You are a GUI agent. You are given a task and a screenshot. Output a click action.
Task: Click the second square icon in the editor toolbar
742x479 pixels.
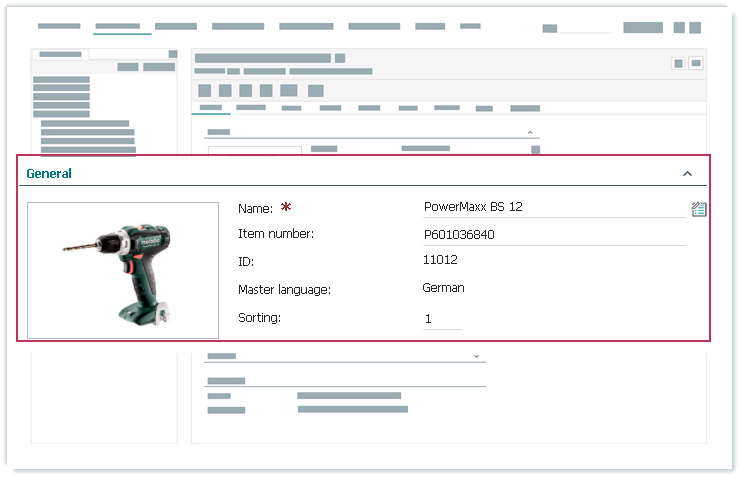pyautogui.click(x=225, y=90)
